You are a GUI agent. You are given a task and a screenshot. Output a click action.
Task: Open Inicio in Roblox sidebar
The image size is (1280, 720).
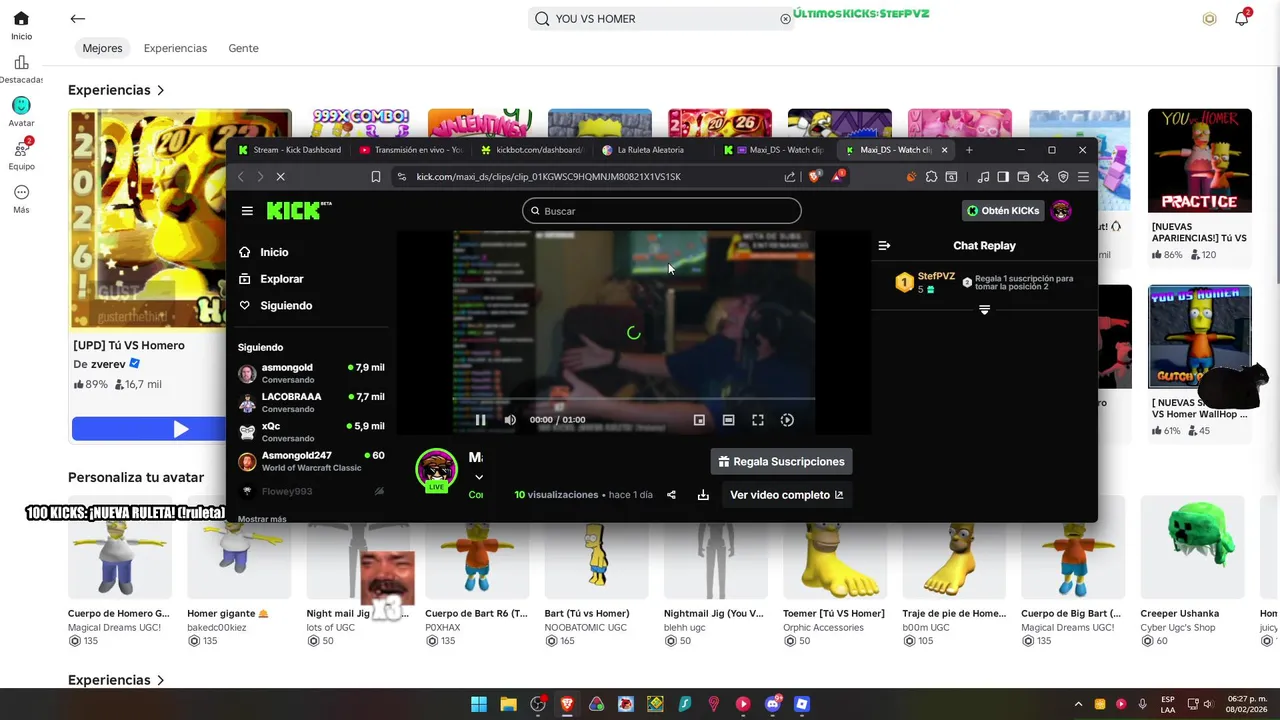click(21, 25)
